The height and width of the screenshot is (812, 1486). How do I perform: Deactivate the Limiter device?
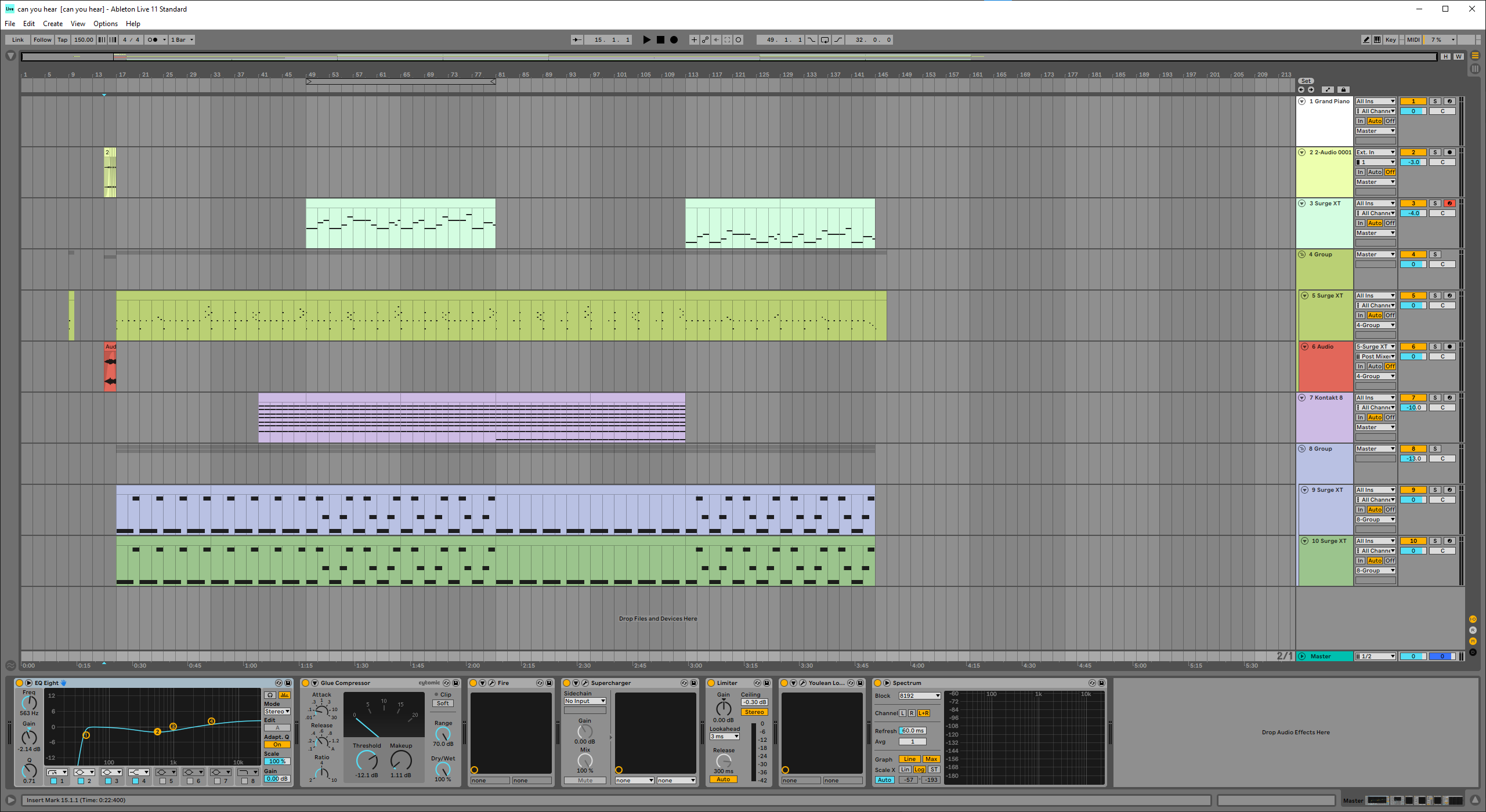(711, 683)
